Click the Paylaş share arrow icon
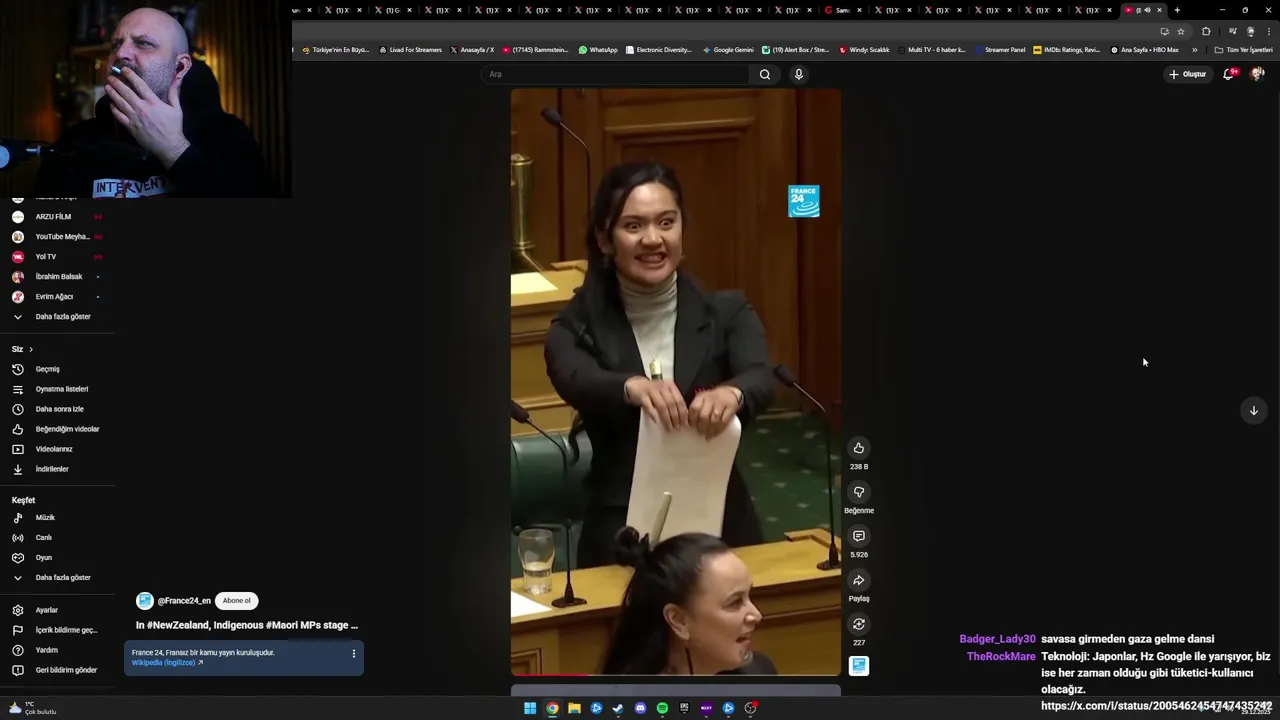The image size is (1280, 720). 858,580
